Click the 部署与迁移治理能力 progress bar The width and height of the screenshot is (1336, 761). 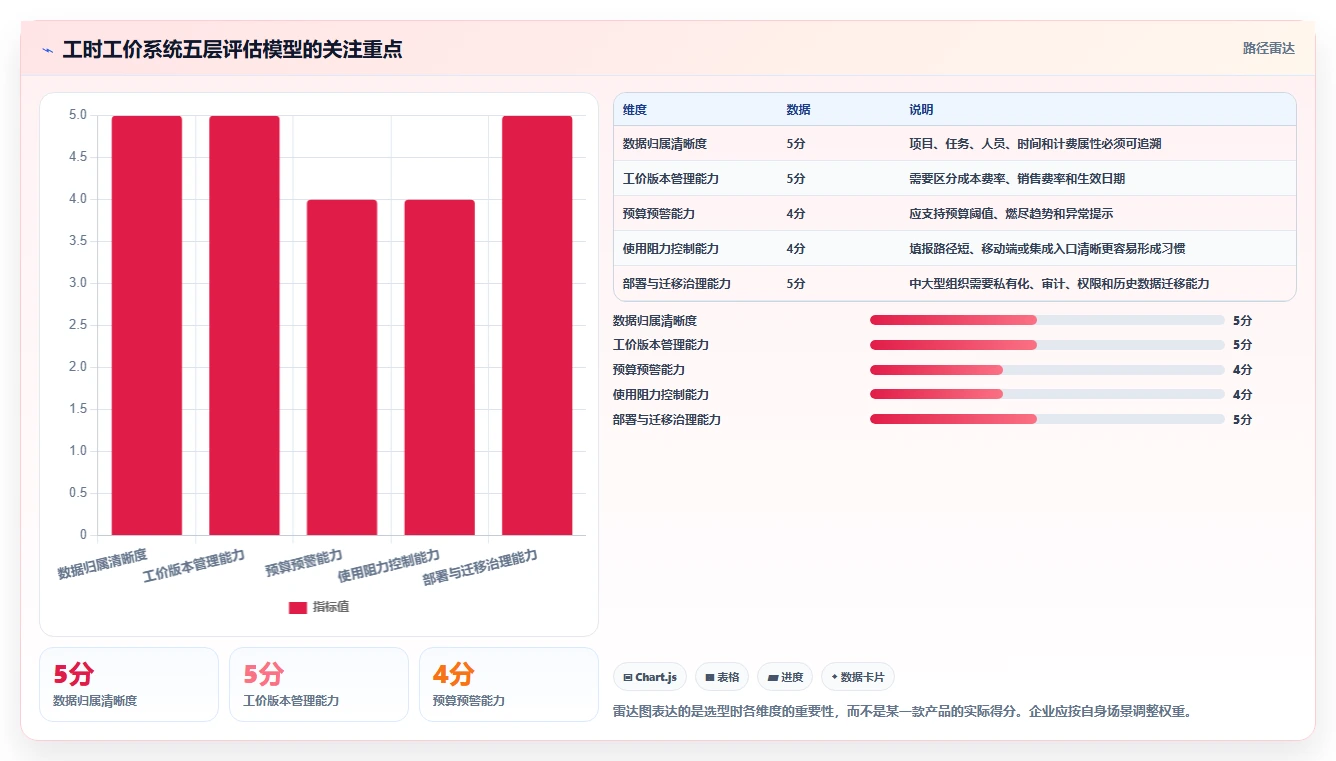click(1047, 420)
